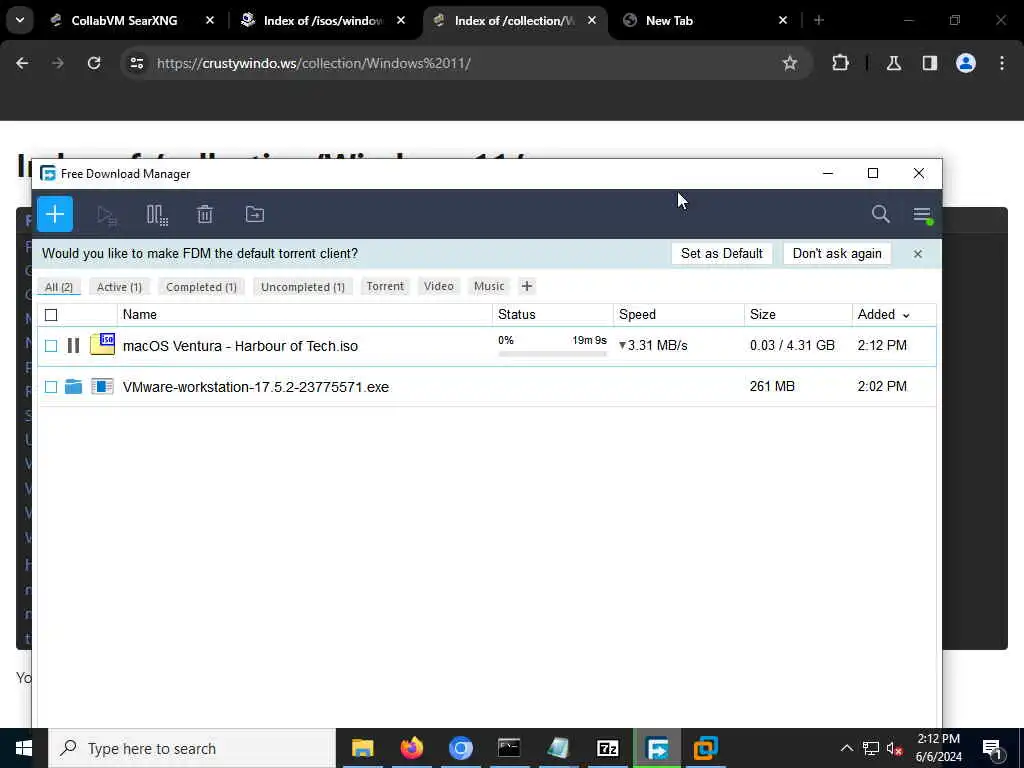Check the VMware-workstation download checkbox
Viewport: 1024px width, 768px height.
coord(51,387)
